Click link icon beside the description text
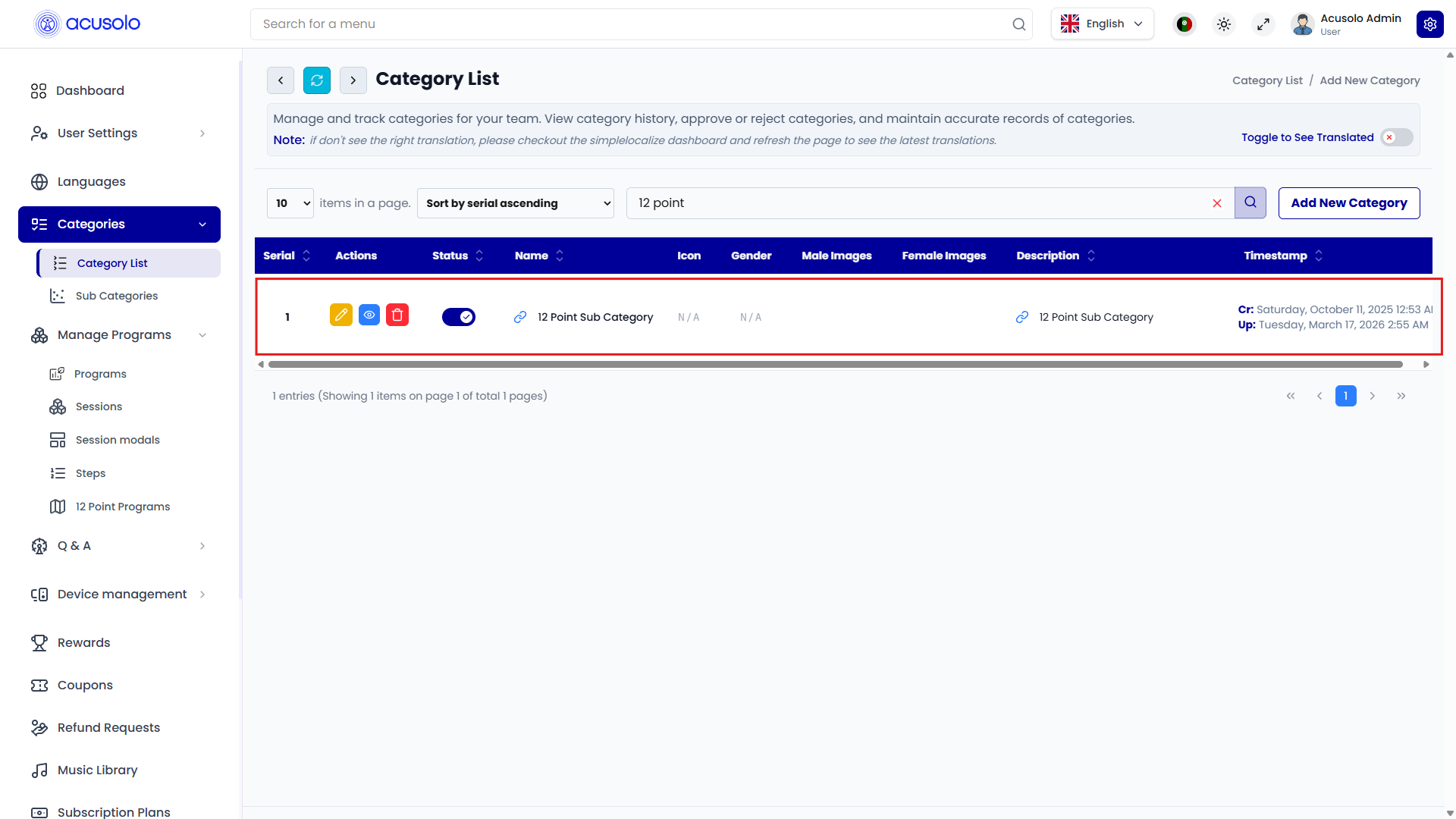Image resolution: width=1456 pixels, height=819 pixels. pyautogui.click(x=1022, y=317)
